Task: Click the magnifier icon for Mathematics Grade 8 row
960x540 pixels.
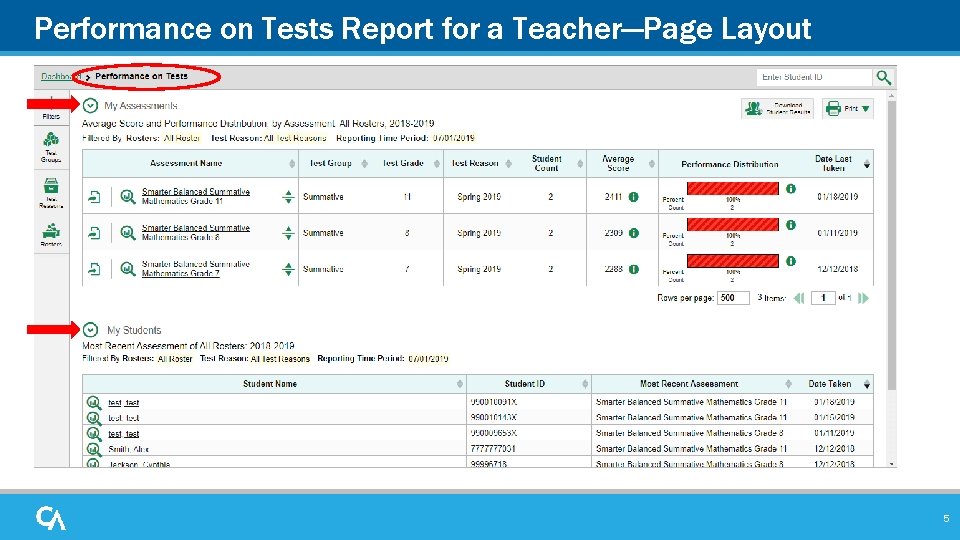Action: click(127, 233)
